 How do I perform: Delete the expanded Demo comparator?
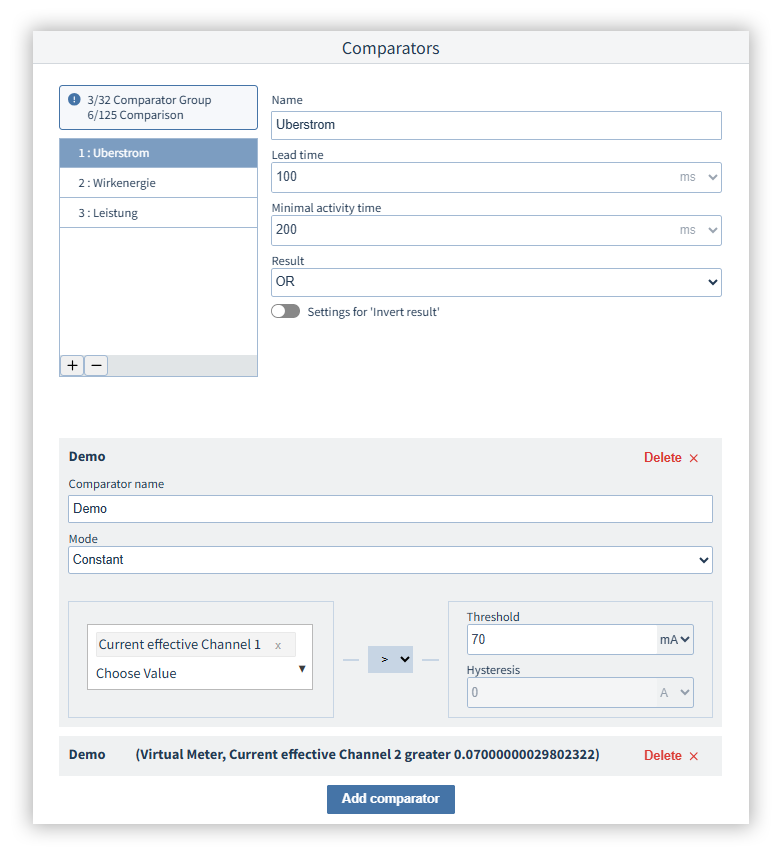click(x=671, y=458)
